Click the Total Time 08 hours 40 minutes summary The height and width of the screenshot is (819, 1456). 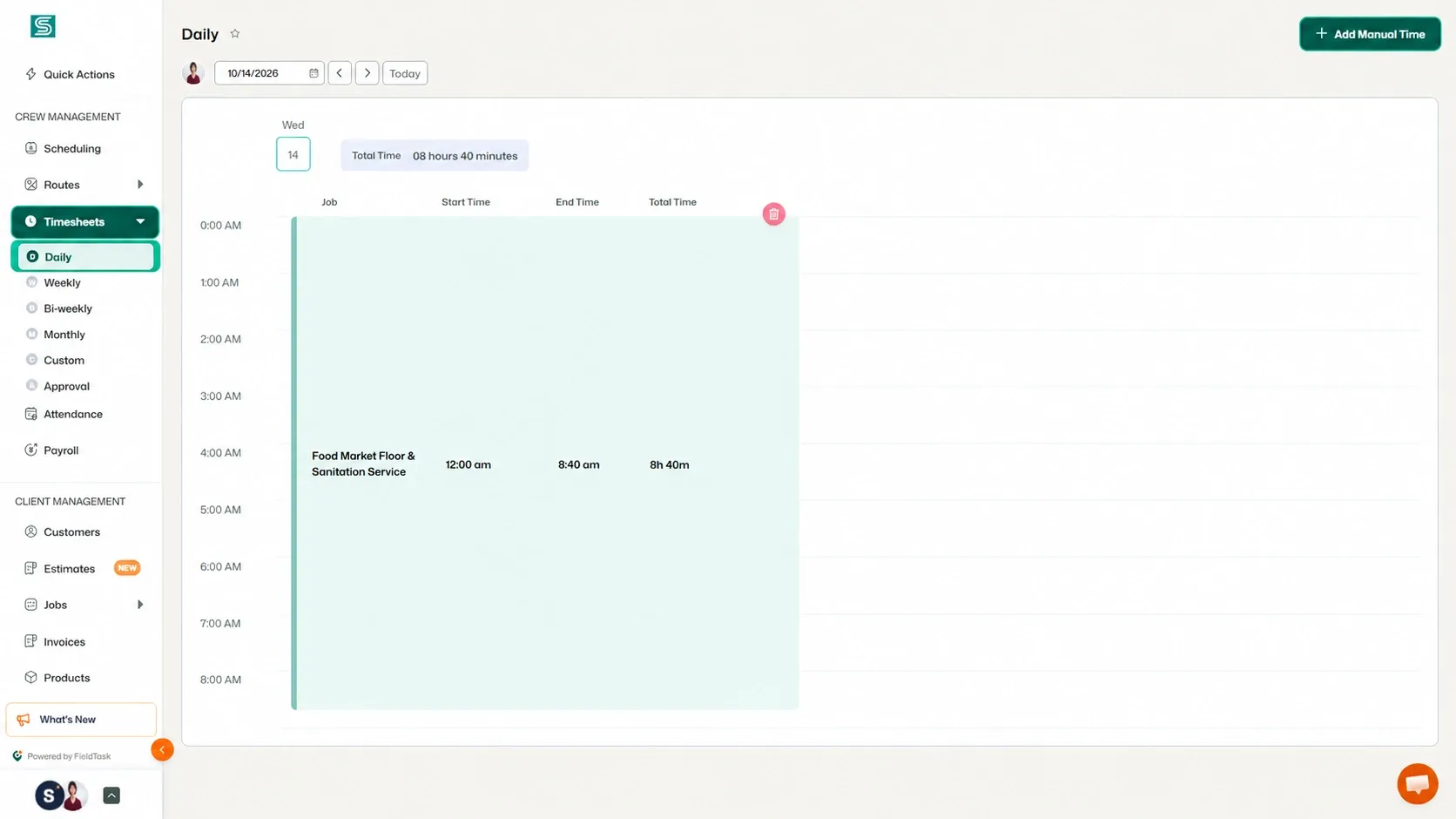pos(435,155)
